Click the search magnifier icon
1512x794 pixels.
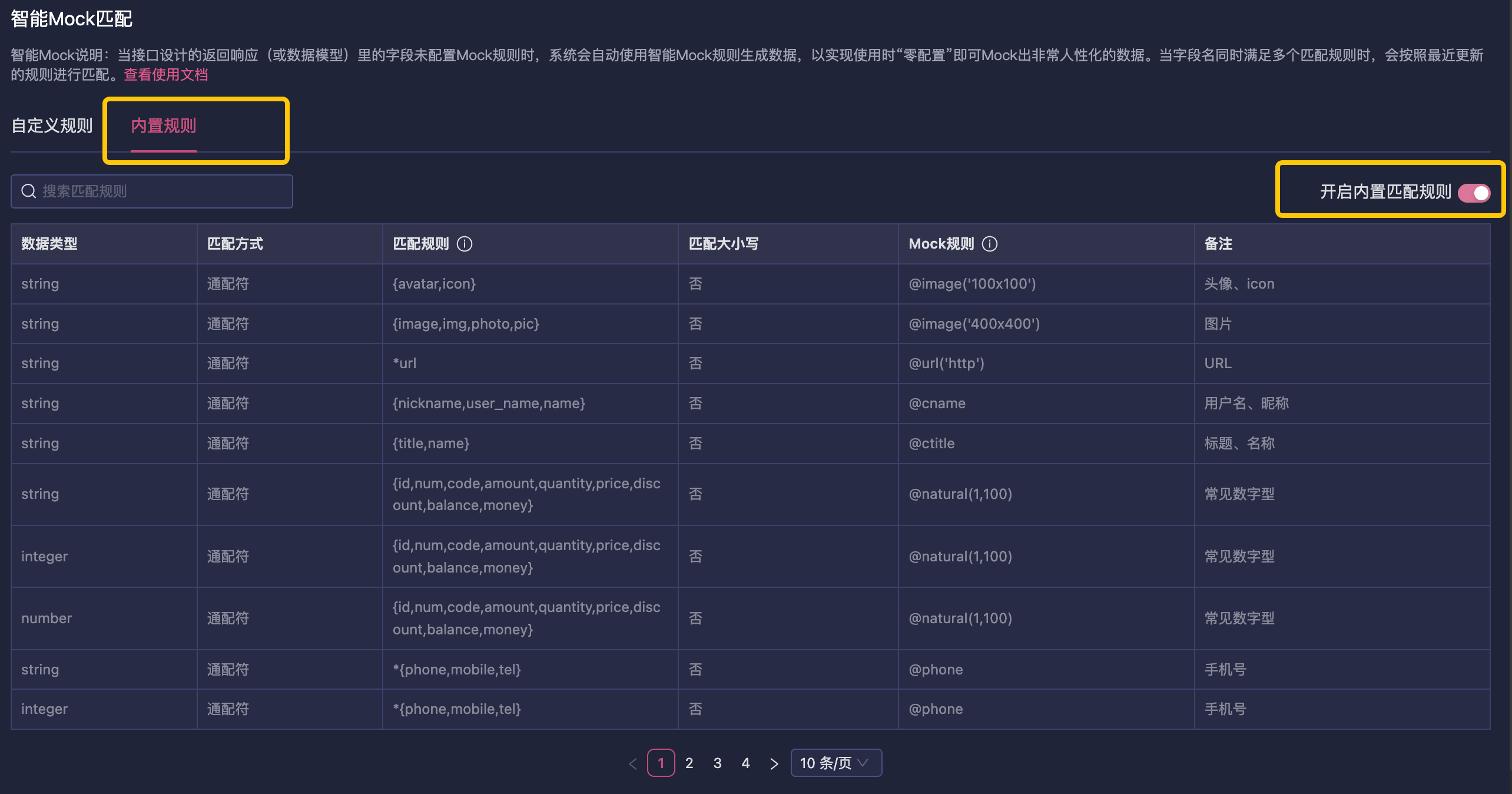(28, 191)
